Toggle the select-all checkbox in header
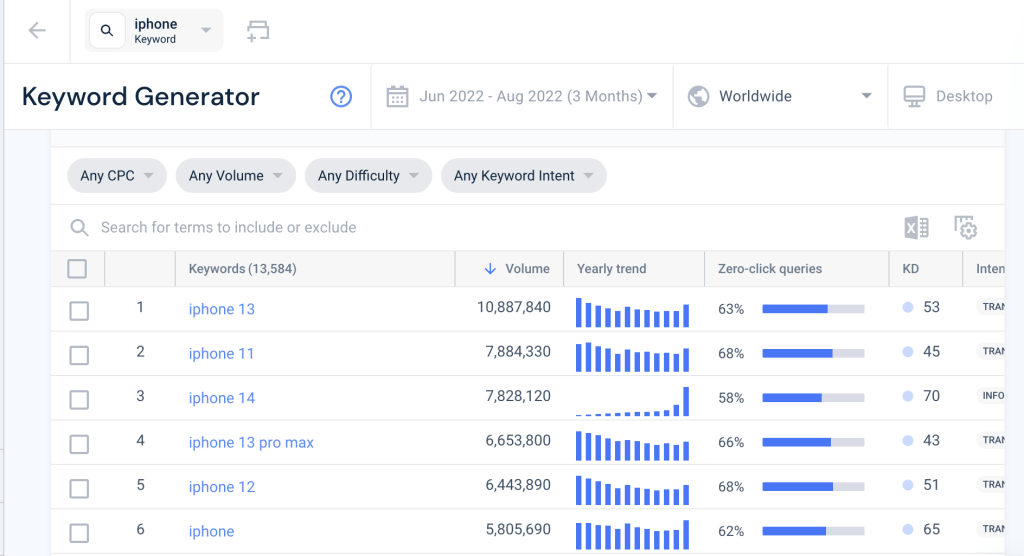This screenshot has width=1024, height=556. [77, 269]
